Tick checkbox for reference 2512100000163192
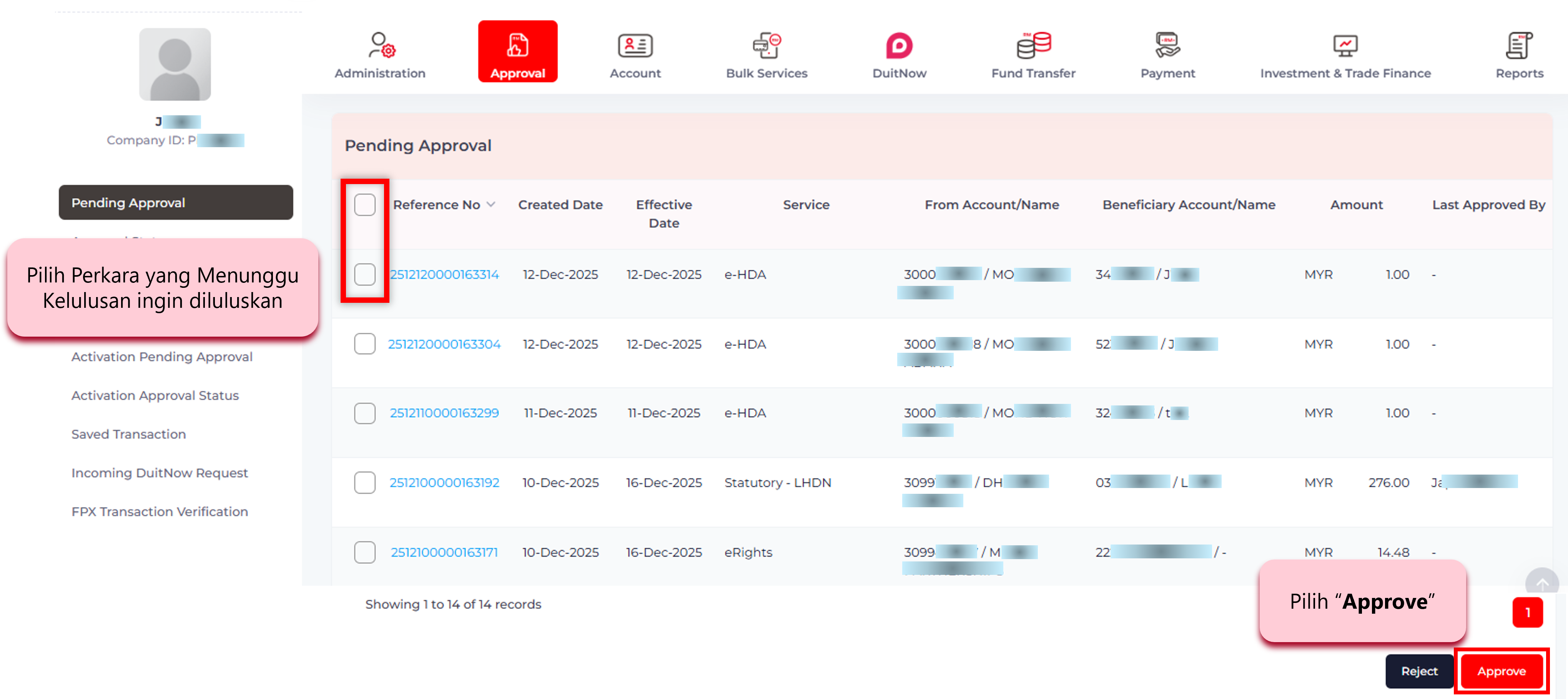This screenshot has width=1568, height=699. coord(364,482)
